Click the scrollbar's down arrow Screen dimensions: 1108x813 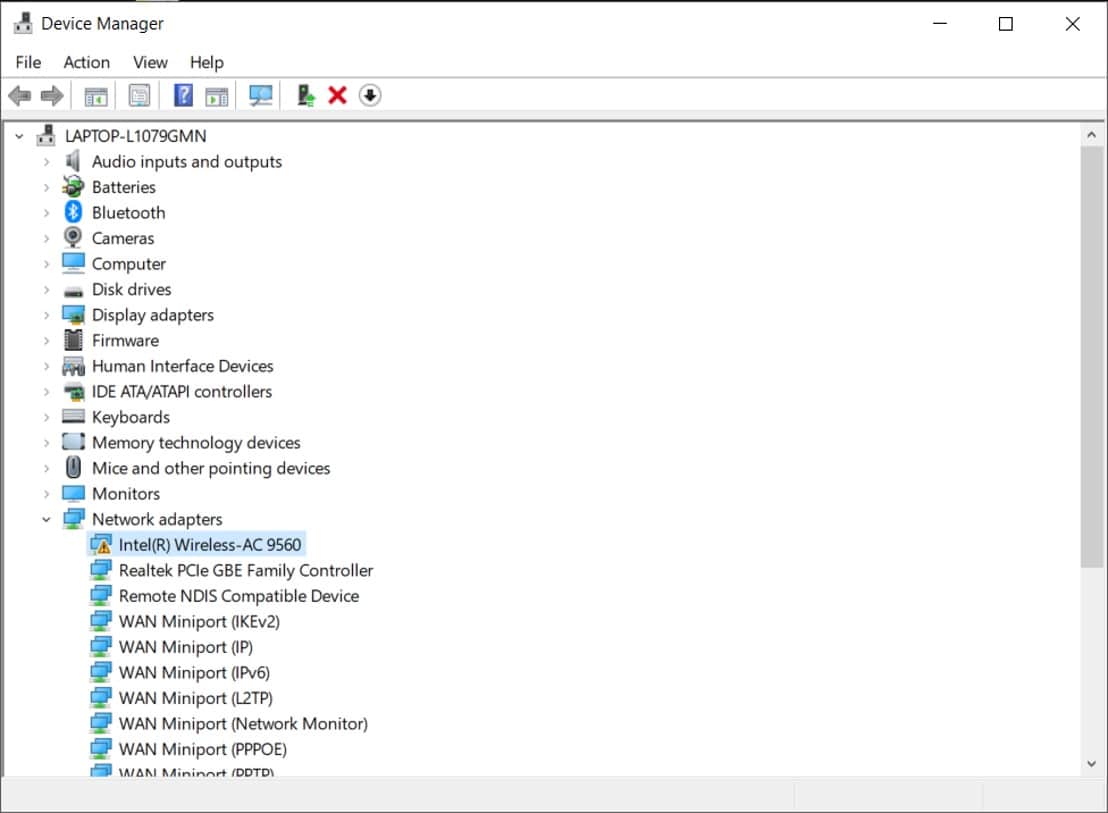(1092, 764)
